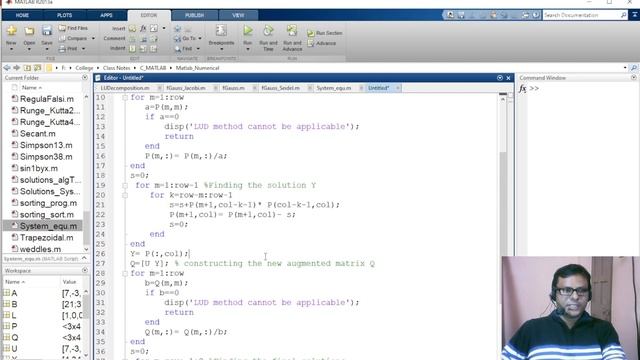
Task: Click the Find search tool
Action: tap(183, 49)
